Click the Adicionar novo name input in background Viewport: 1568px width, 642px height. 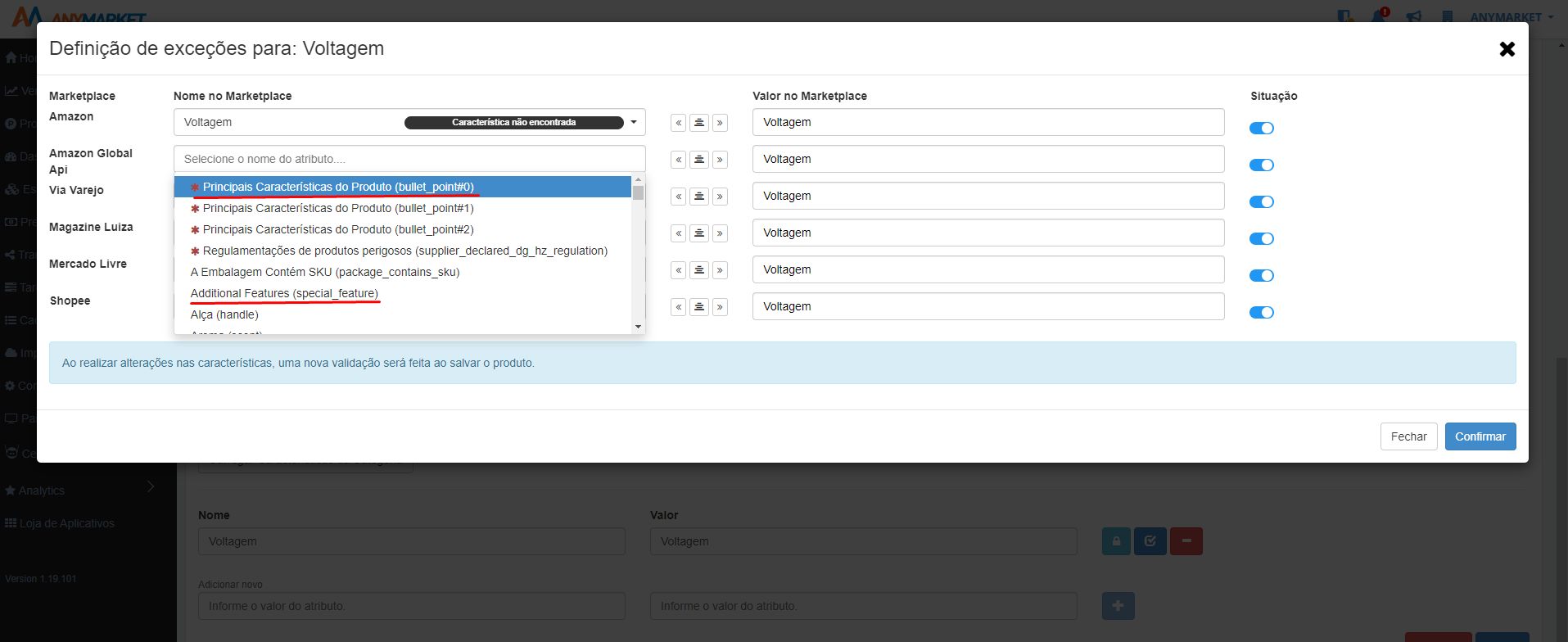412,606
